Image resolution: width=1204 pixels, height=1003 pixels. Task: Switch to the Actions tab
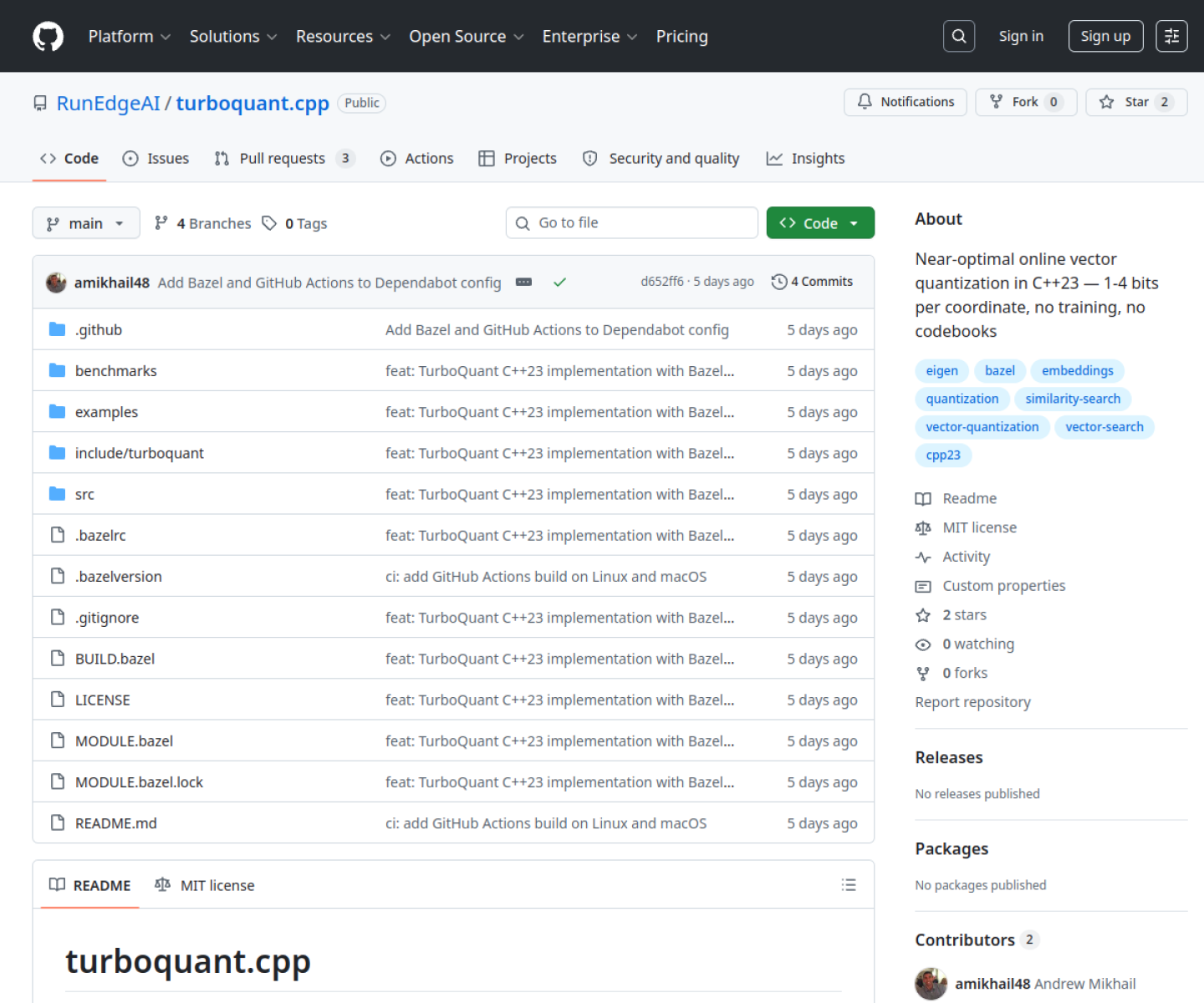tap(417, 159)
